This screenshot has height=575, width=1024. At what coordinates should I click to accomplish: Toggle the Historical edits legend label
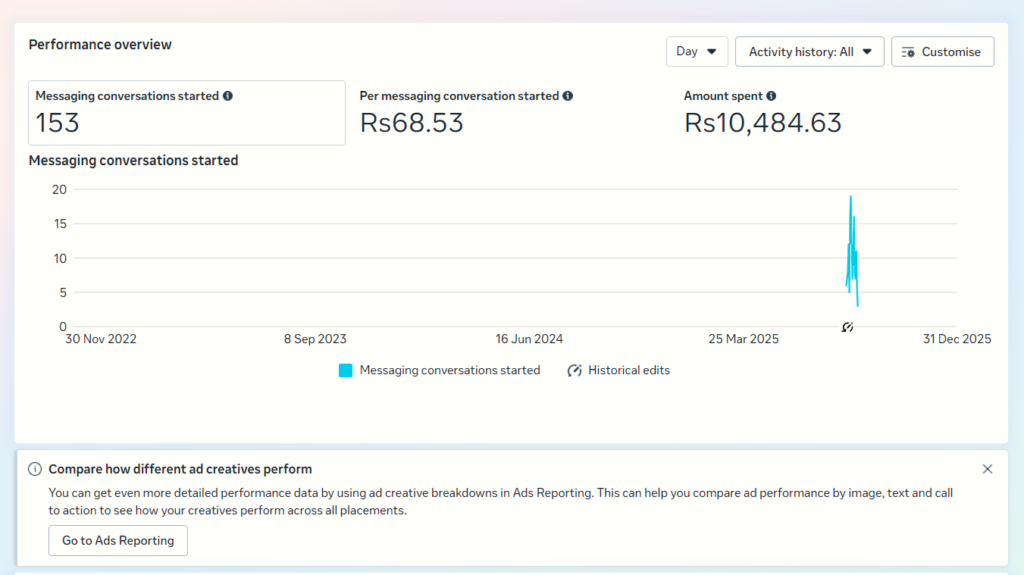[x=628, y=370]
